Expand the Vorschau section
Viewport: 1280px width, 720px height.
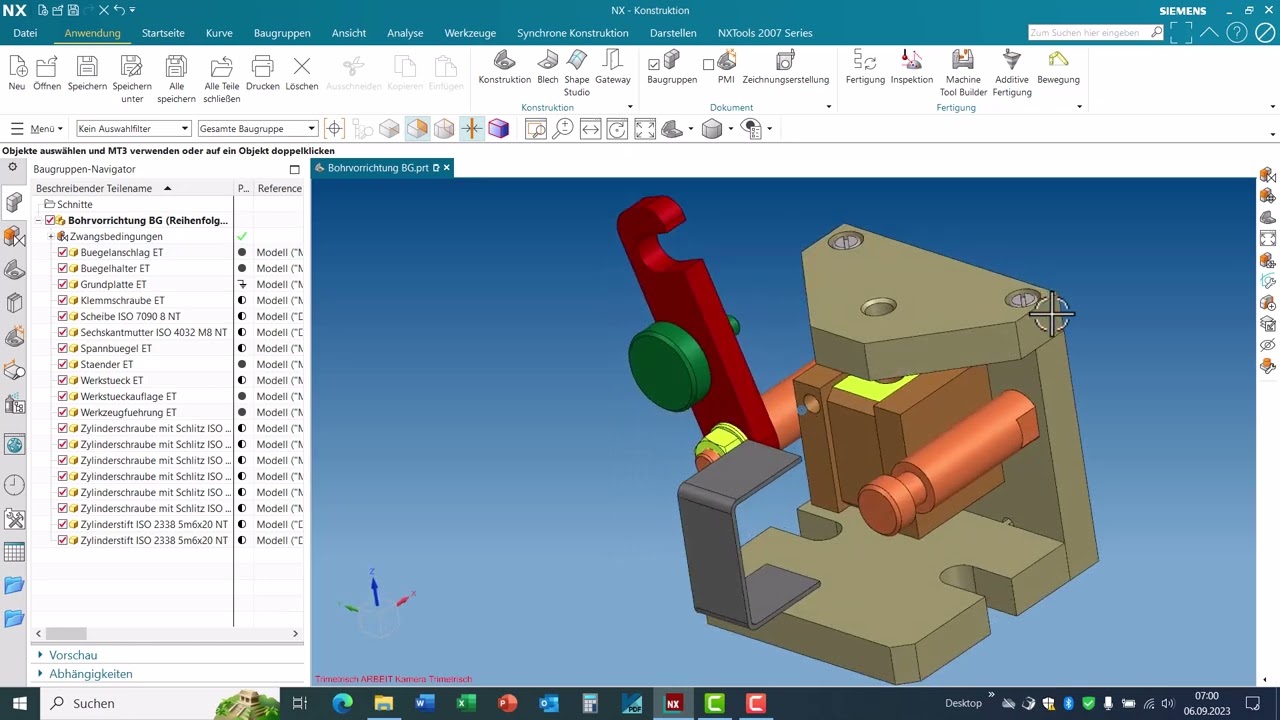pyautogui.click(x=40, y=655)
